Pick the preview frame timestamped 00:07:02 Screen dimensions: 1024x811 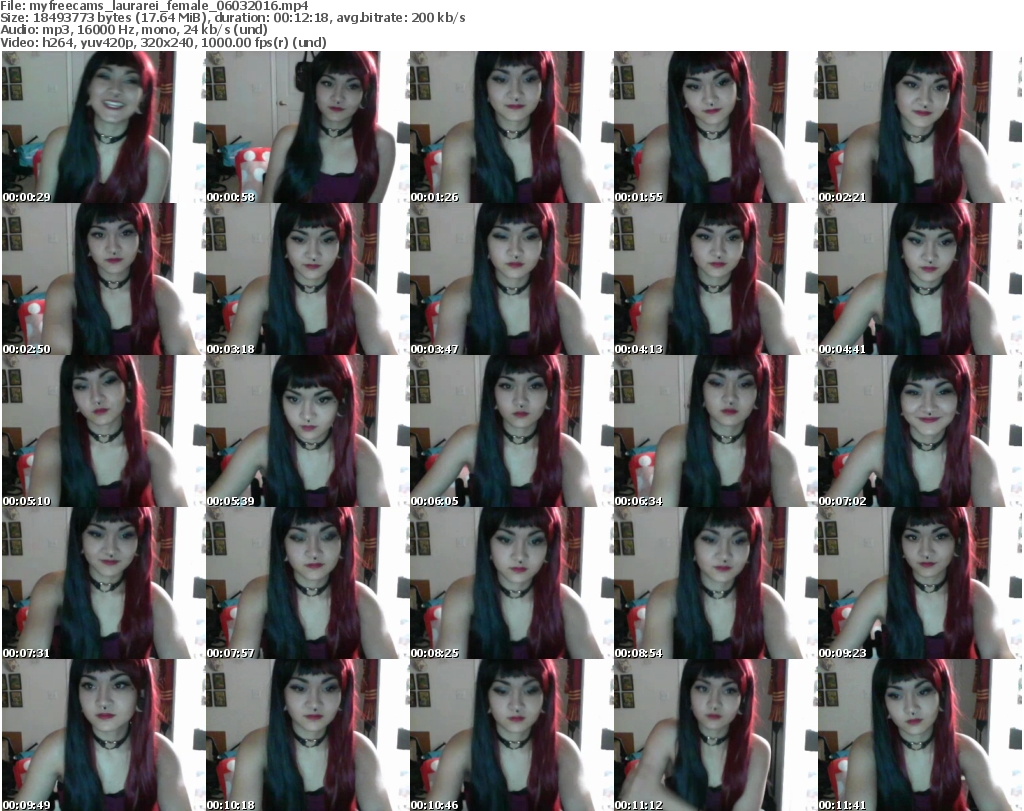click(919, 432)
